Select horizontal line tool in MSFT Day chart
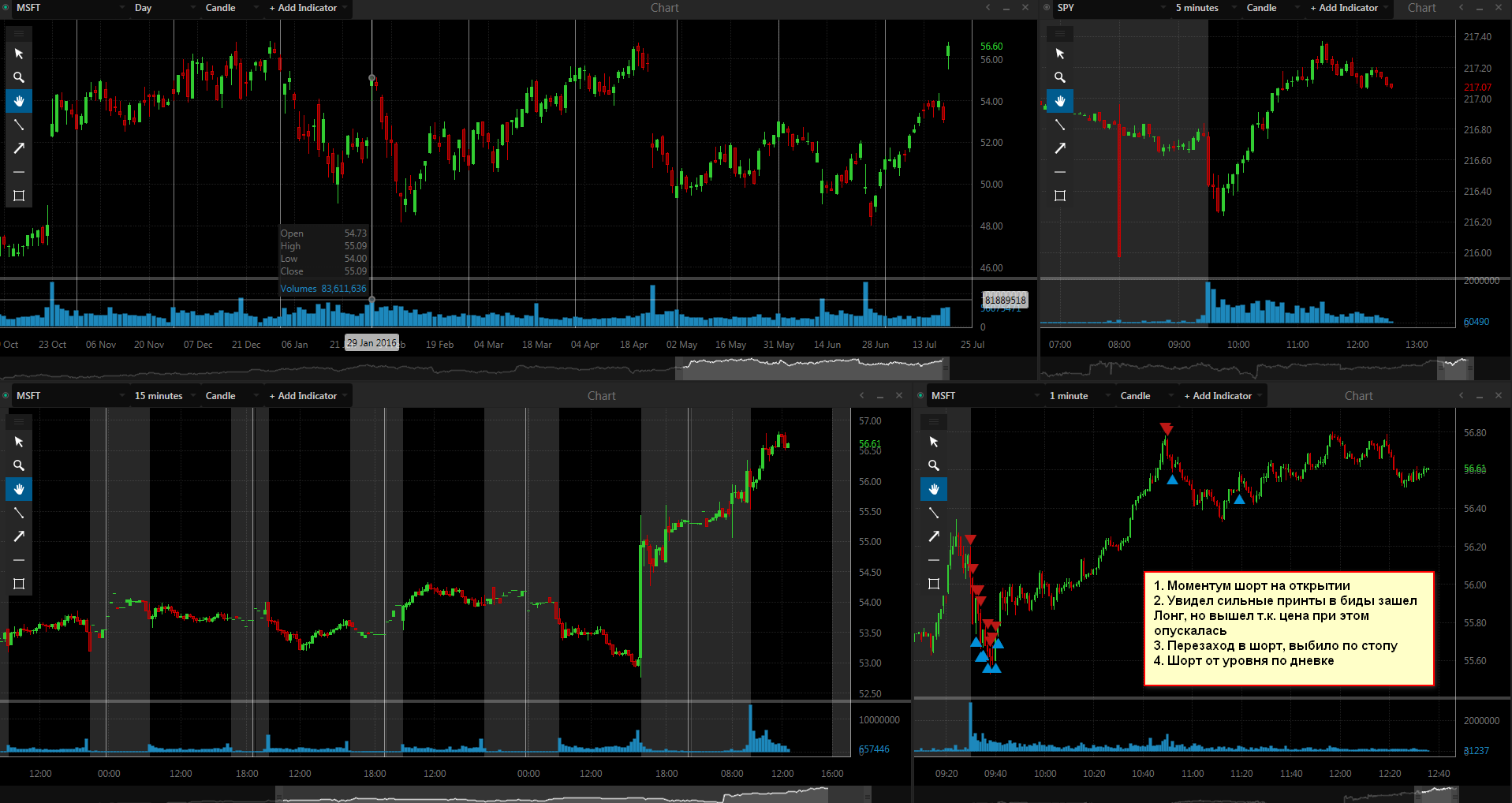The width and height of the screenshot is (1512, 803). point(19,172)
